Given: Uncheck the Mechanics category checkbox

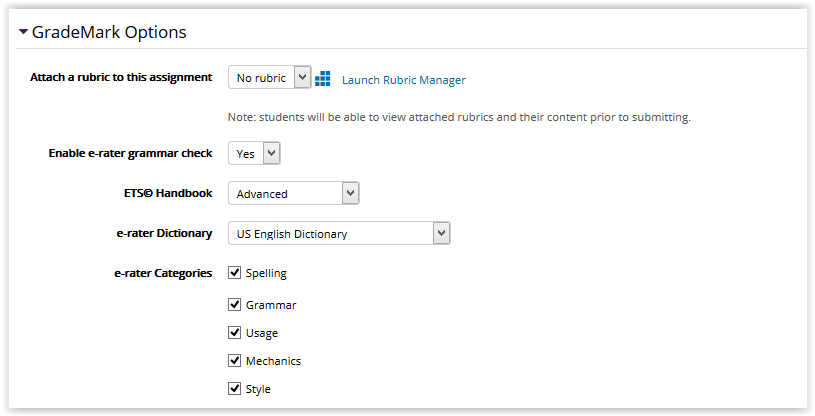Looking at the screenshot, I should click(234, 360).
